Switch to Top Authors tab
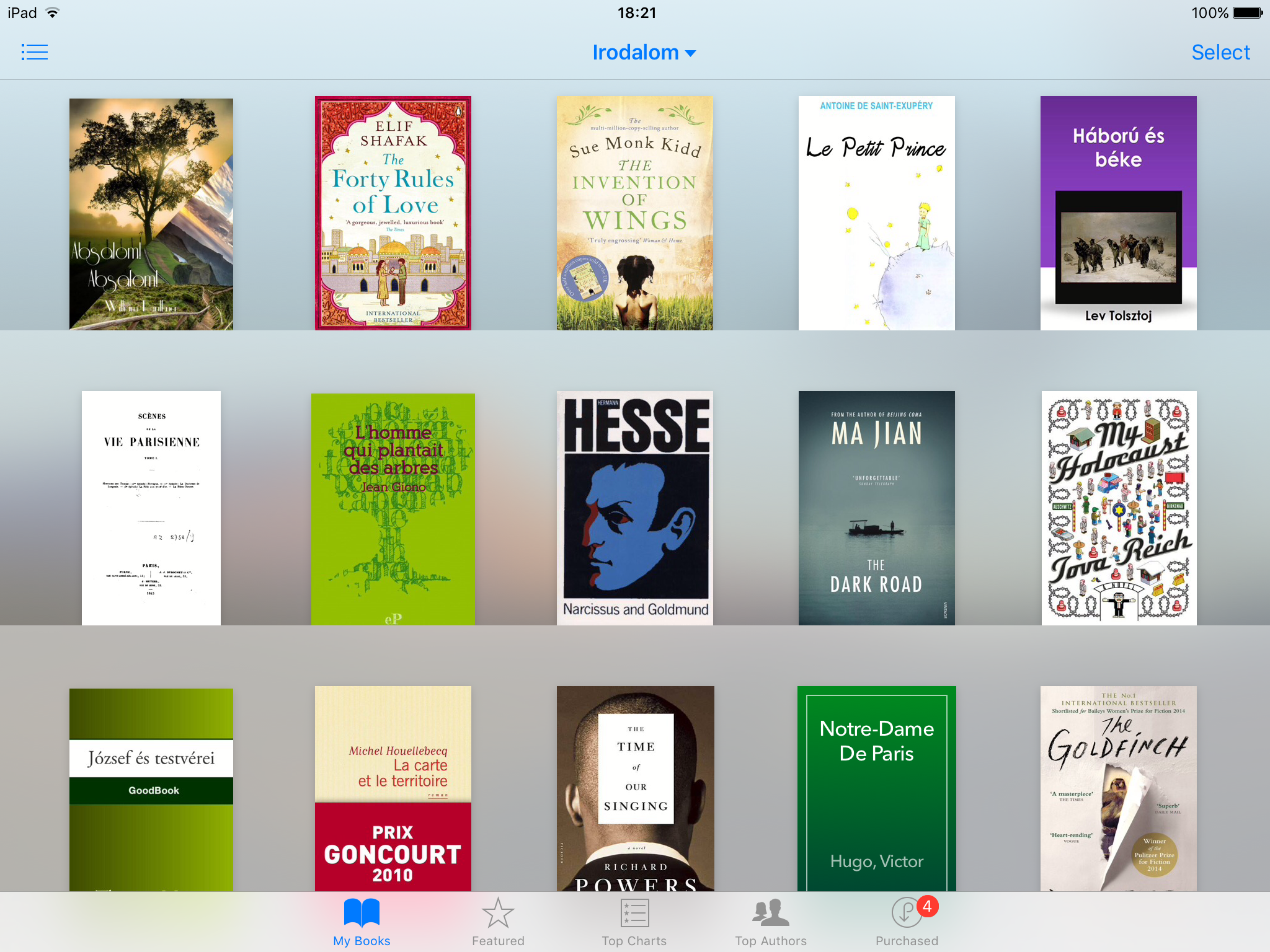This screenshot has height=952, width=1270. point(771,922)
